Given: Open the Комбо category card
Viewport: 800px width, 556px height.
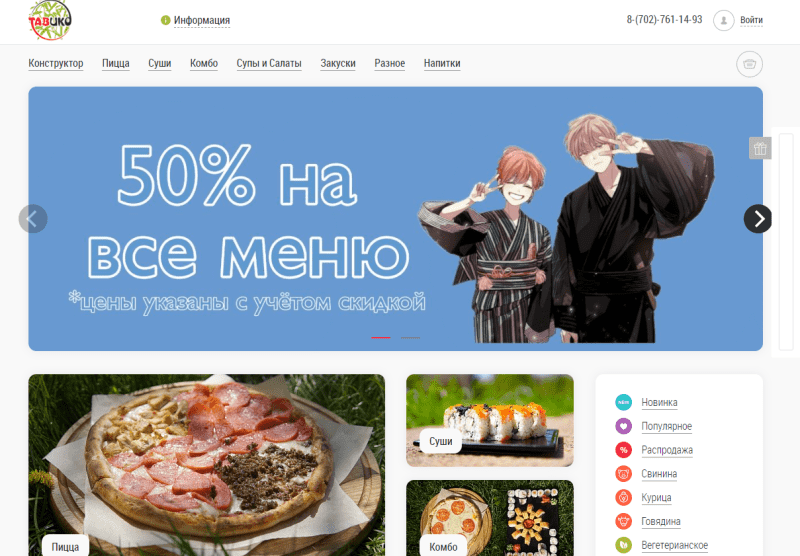Looking at the screenshot, I should click(x=490, y=518).
